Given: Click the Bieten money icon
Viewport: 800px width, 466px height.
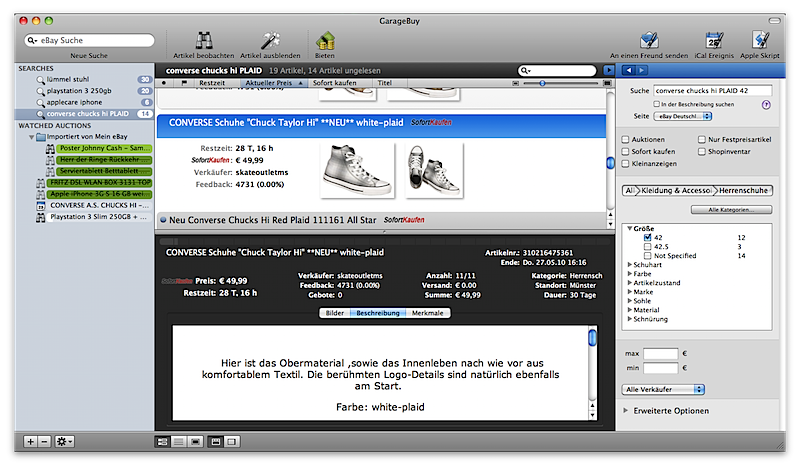Looking at the screenshot, I should [325, 41].
